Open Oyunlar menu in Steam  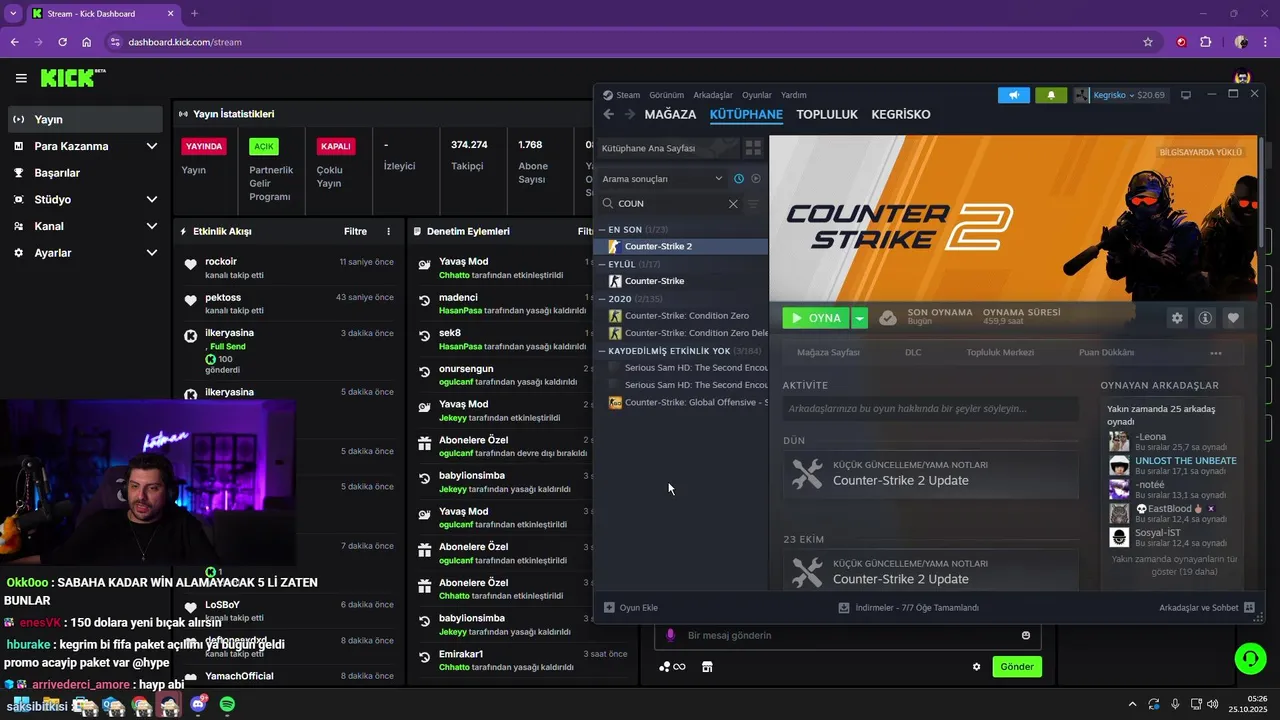[756, 95]
